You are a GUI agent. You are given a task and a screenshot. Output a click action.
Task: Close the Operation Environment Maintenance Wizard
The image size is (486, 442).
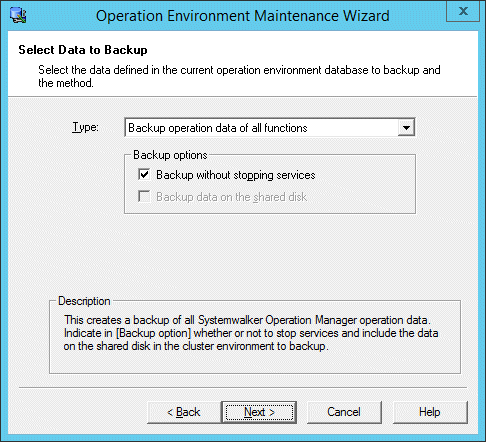[x=463, y=11]
